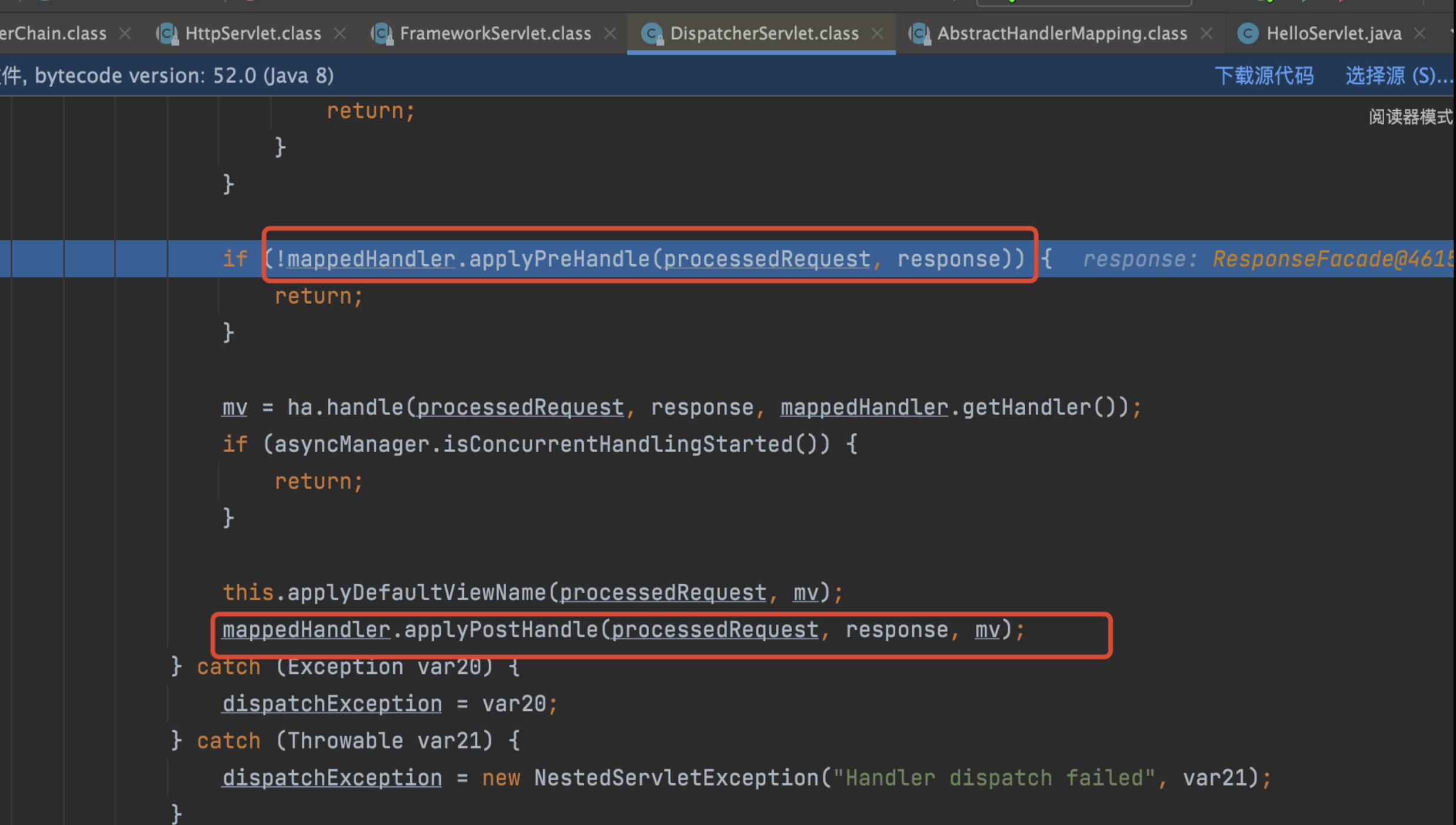Close the HelloServlet.java tab
This screenshot has height=825, width=1456.
coord(1420,34)
